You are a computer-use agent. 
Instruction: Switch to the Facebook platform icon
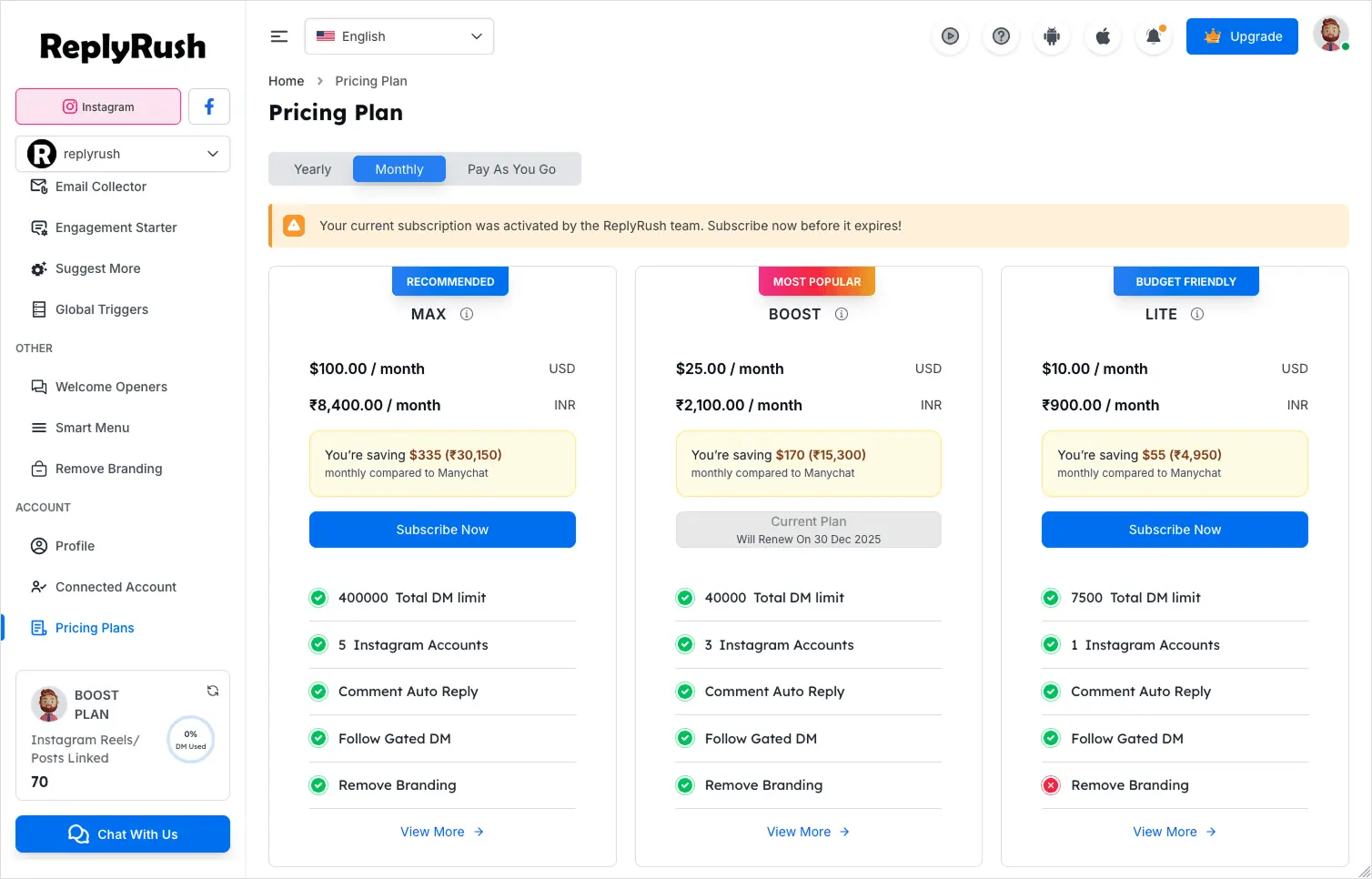tap(209, 106)
